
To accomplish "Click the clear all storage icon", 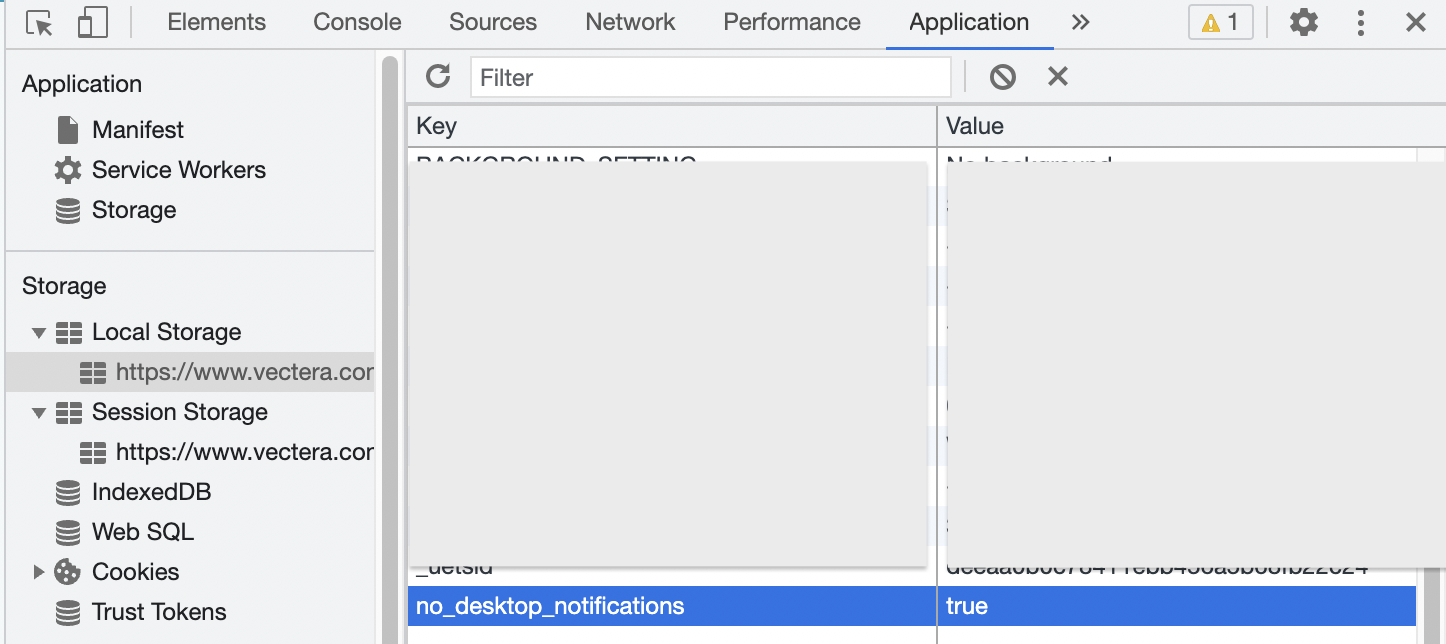I will (1002, 77).
